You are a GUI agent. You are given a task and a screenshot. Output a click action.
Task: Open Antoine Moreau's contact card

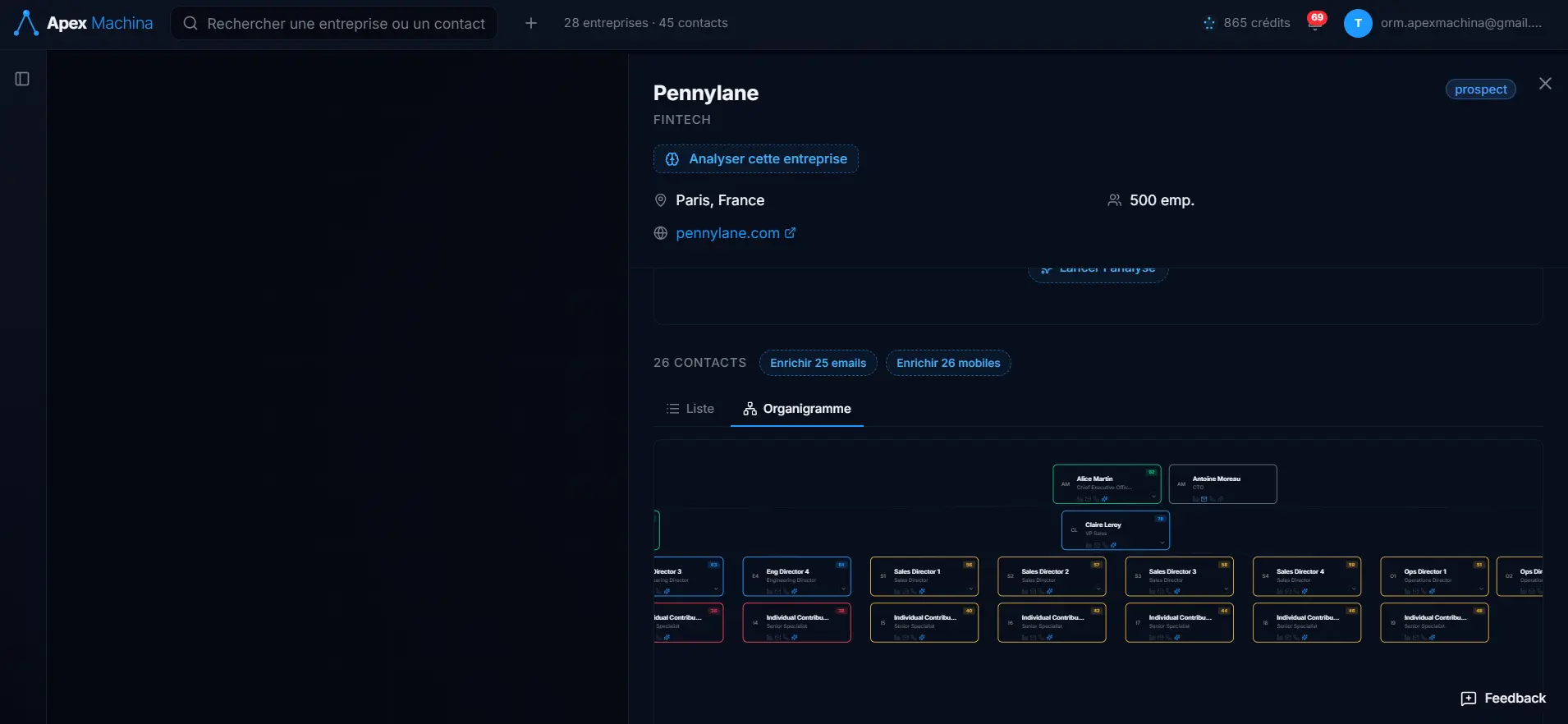[x=1223, y=484]
